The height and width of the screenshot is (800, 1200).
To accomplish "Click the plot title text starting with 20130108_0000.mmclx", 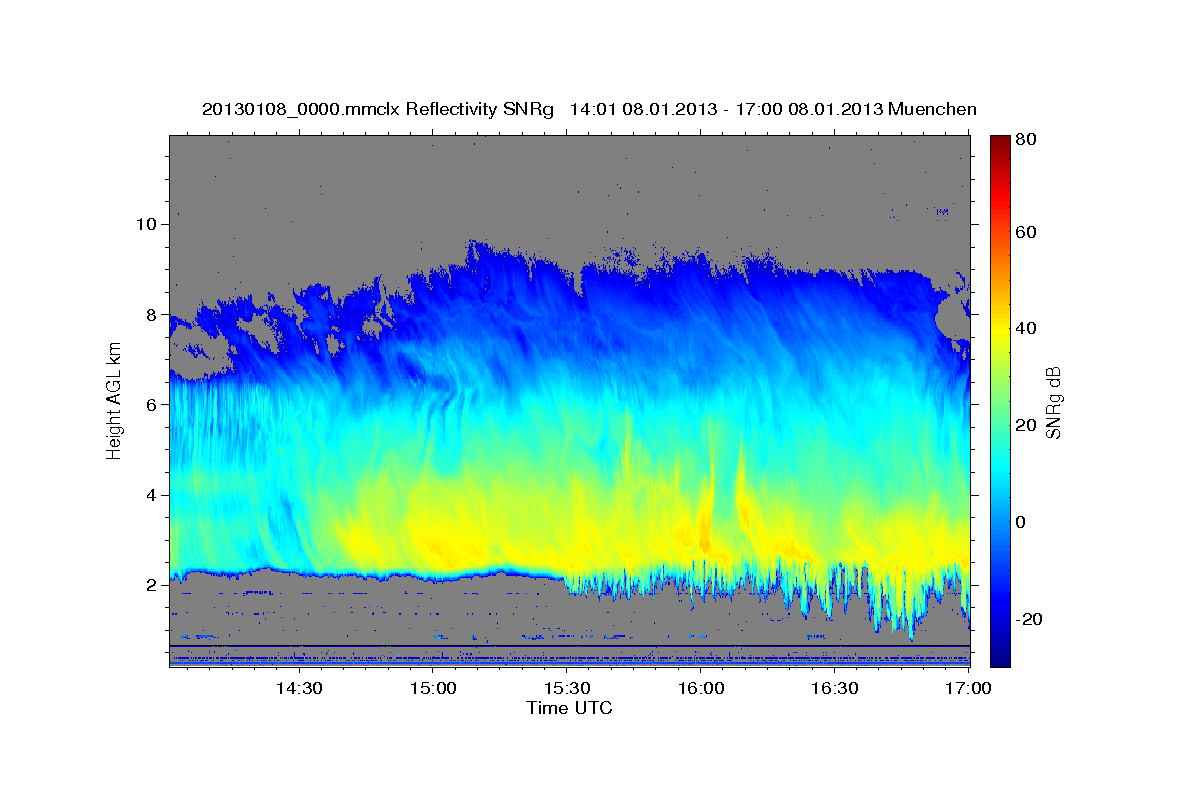I will [589, 109].
